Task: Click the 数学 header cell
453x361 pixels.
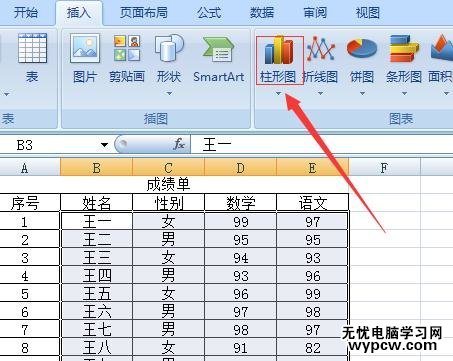Action: tap(240, 203)
